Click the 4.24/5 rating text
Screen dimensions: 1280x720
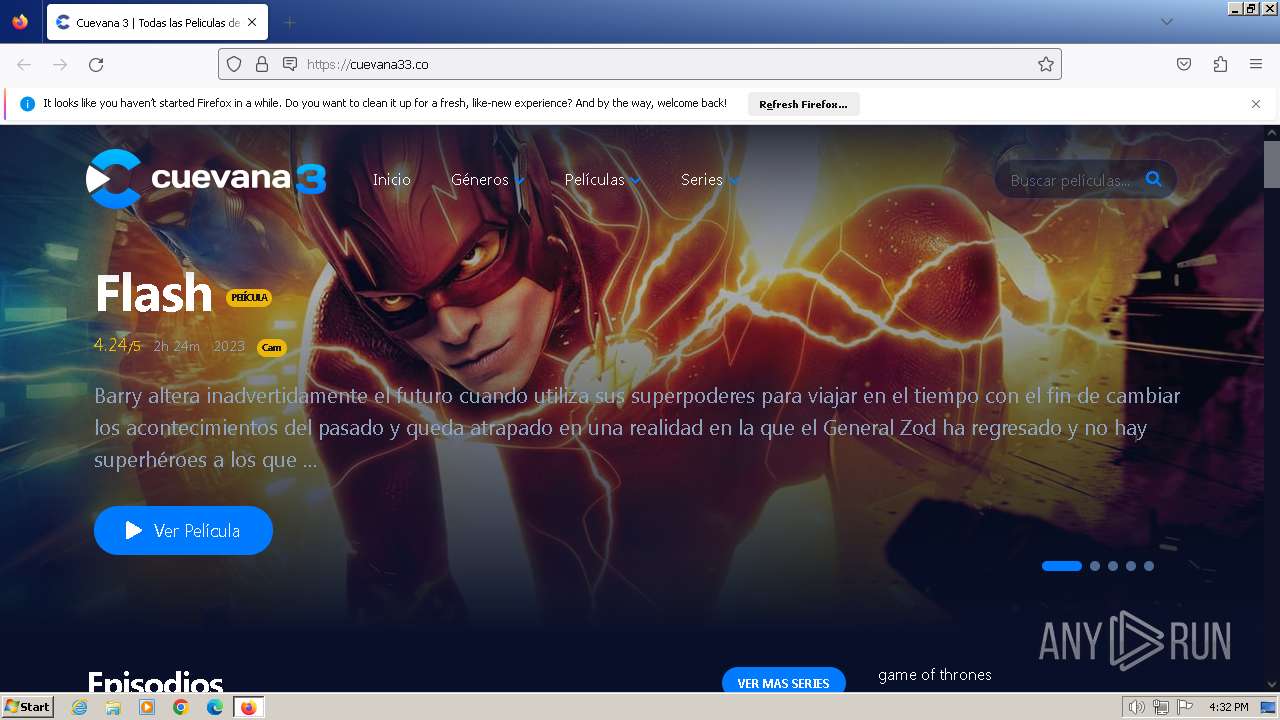pyautogui.click(x=117, y=346)
